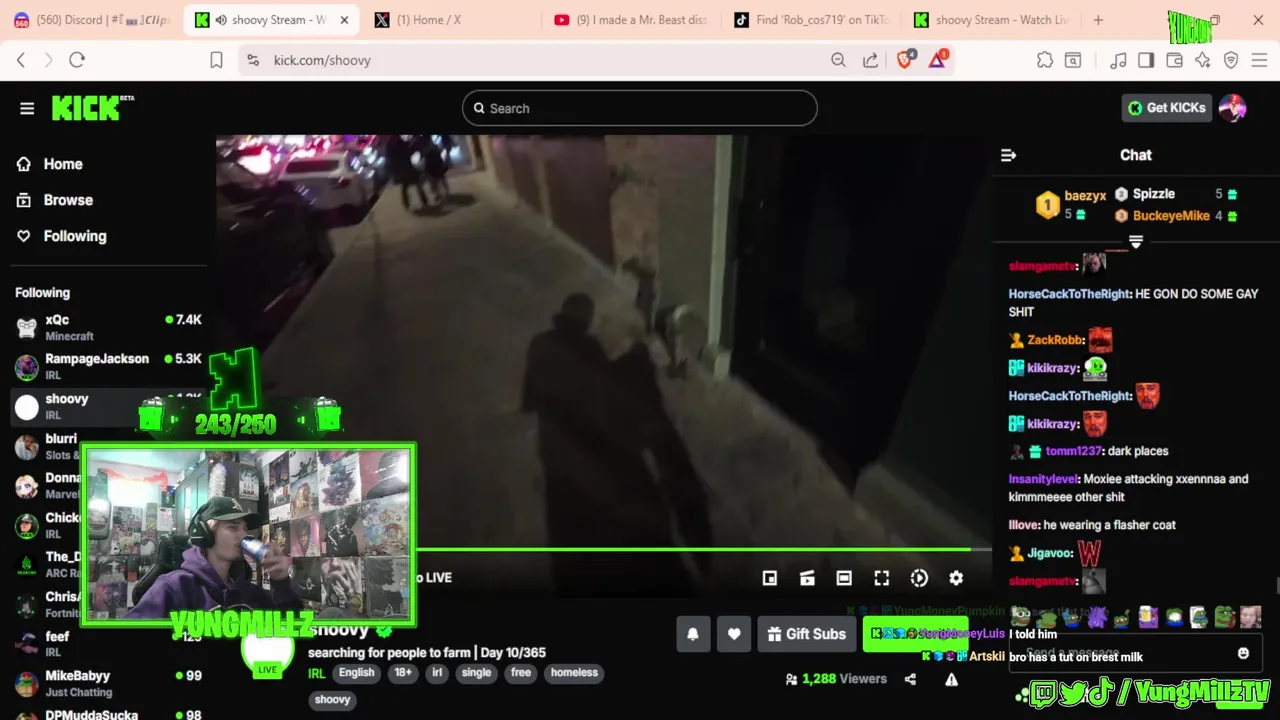Bookmark this page with the bookmark icon
This screenshot has height=720, width=1280.
[x=216, y=60]
